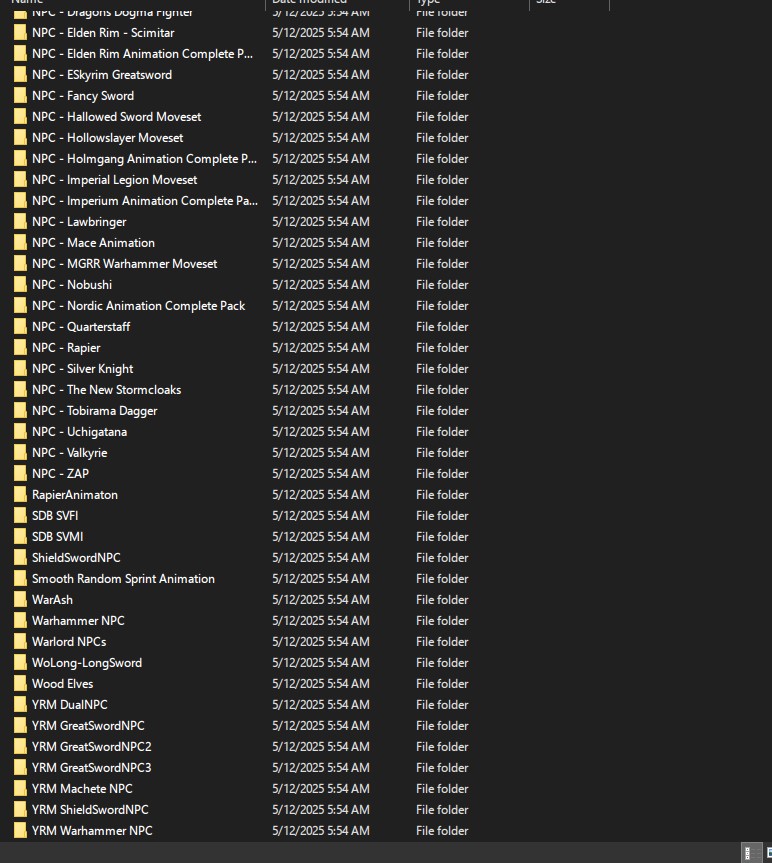Select 'NPC - Quarterstaff' folder name

tap(81, 327)
